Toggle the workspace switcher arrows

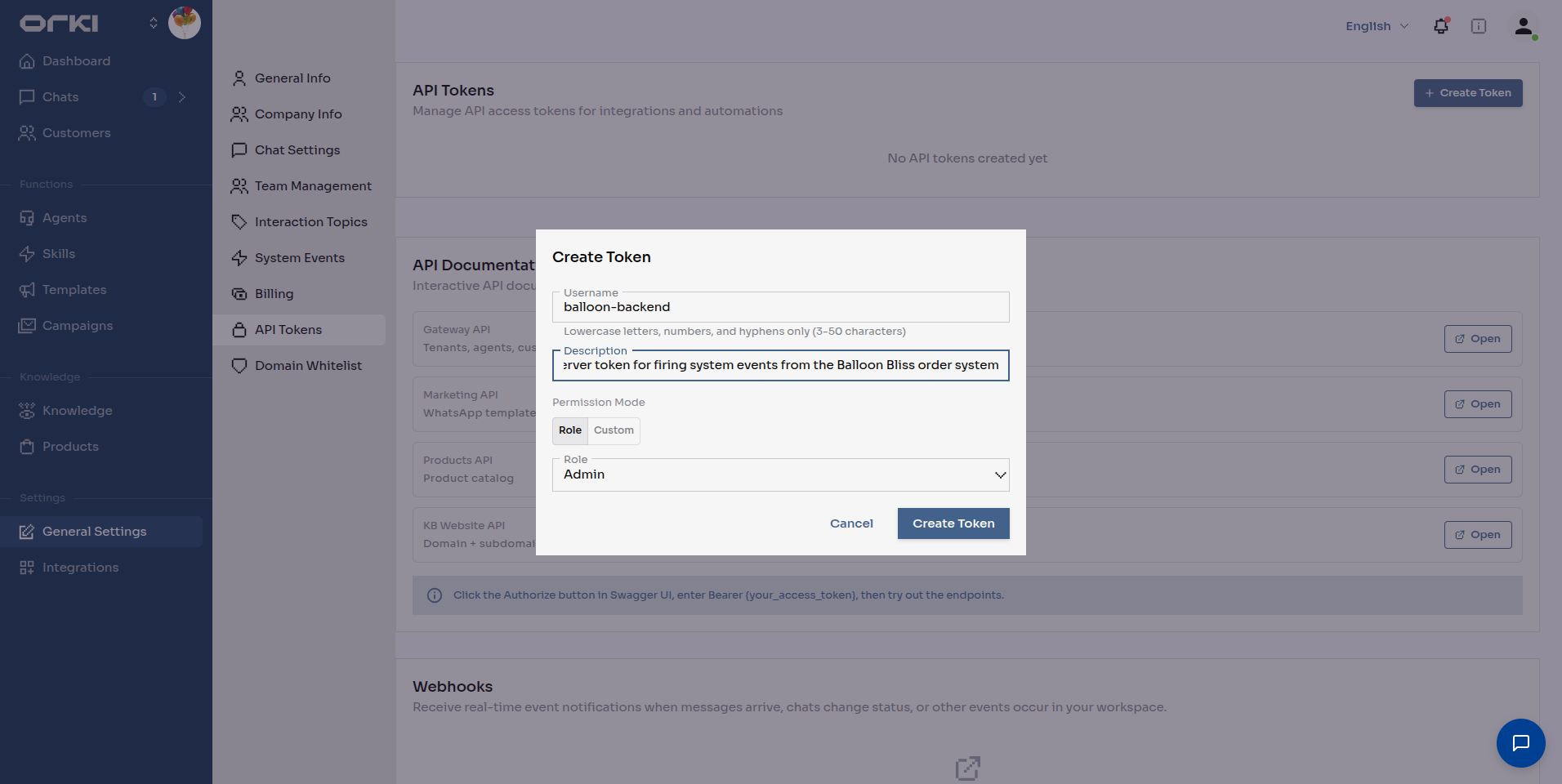tap(154, 23)
